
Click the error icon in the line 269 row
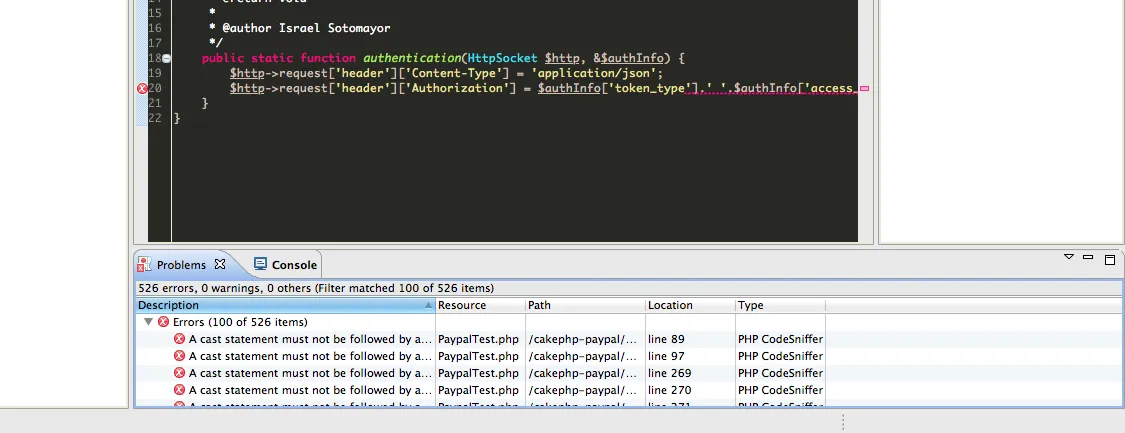(x=179, y=373)
